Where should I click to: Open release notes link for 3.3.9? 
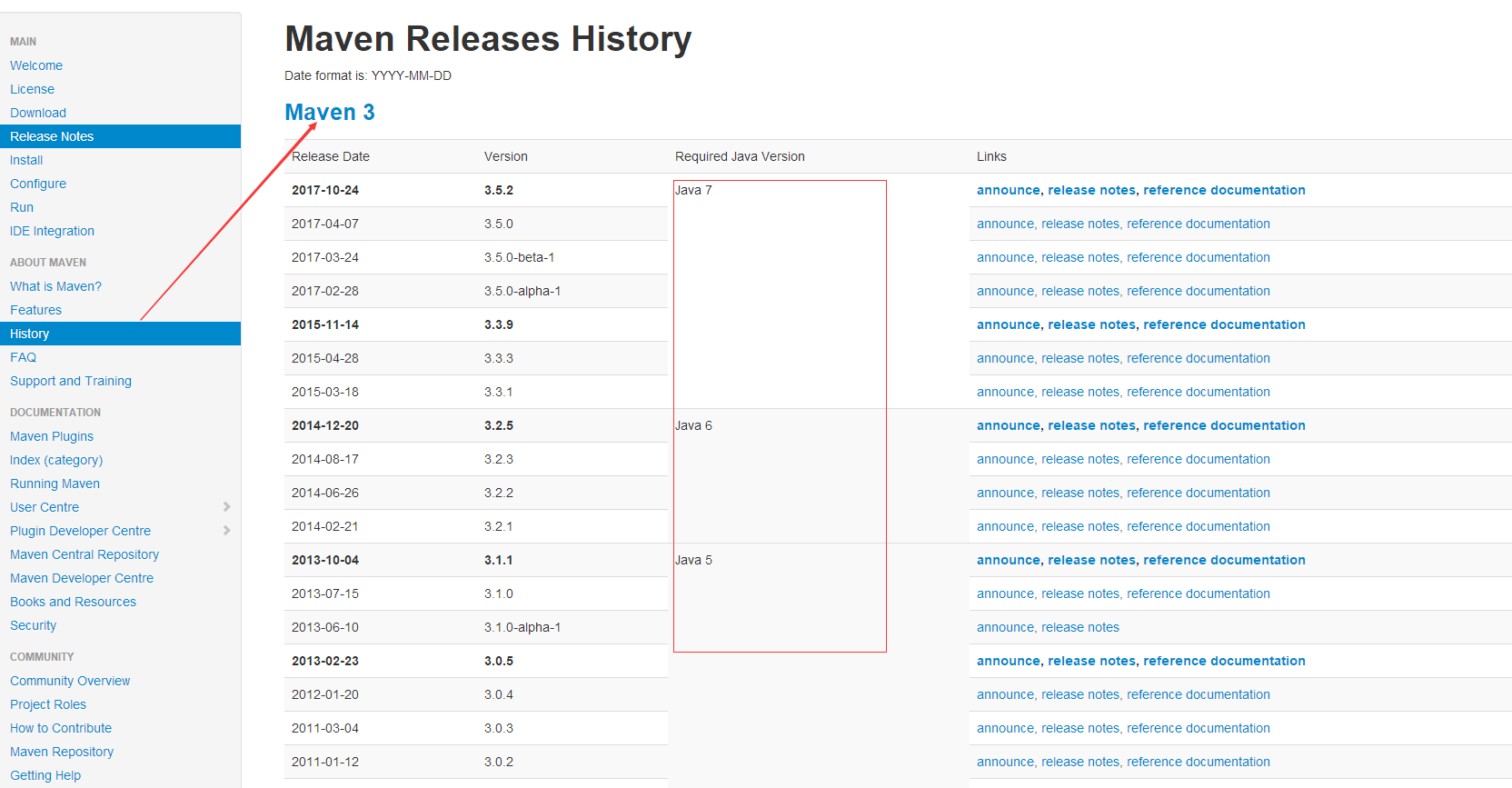click(1091, 324)
